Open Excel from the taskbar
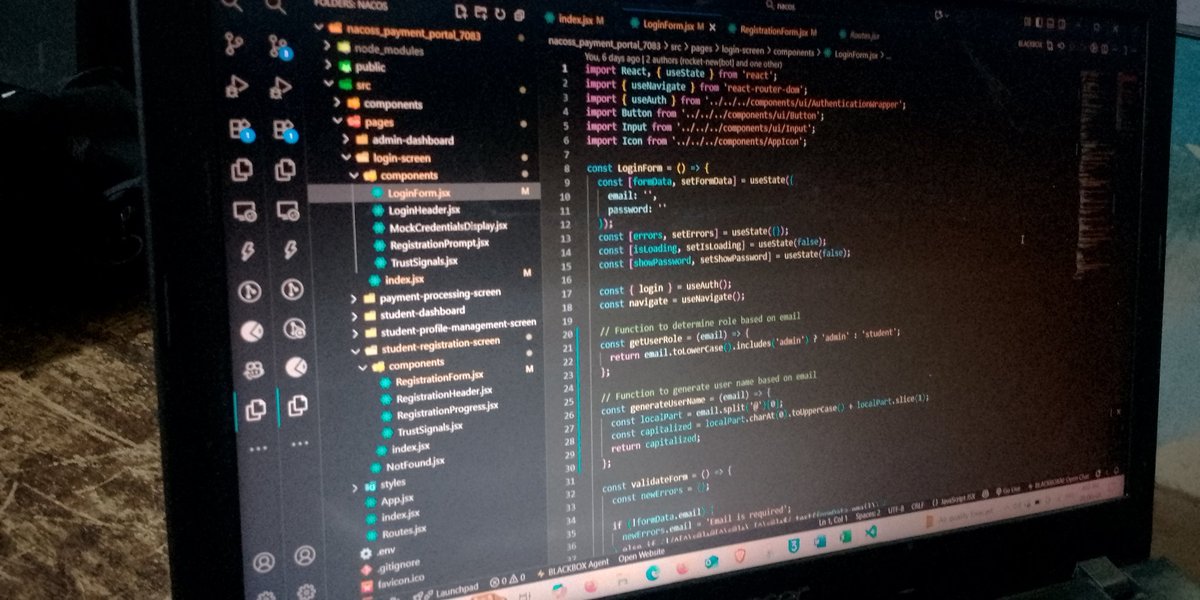 [x=846, y=539]
